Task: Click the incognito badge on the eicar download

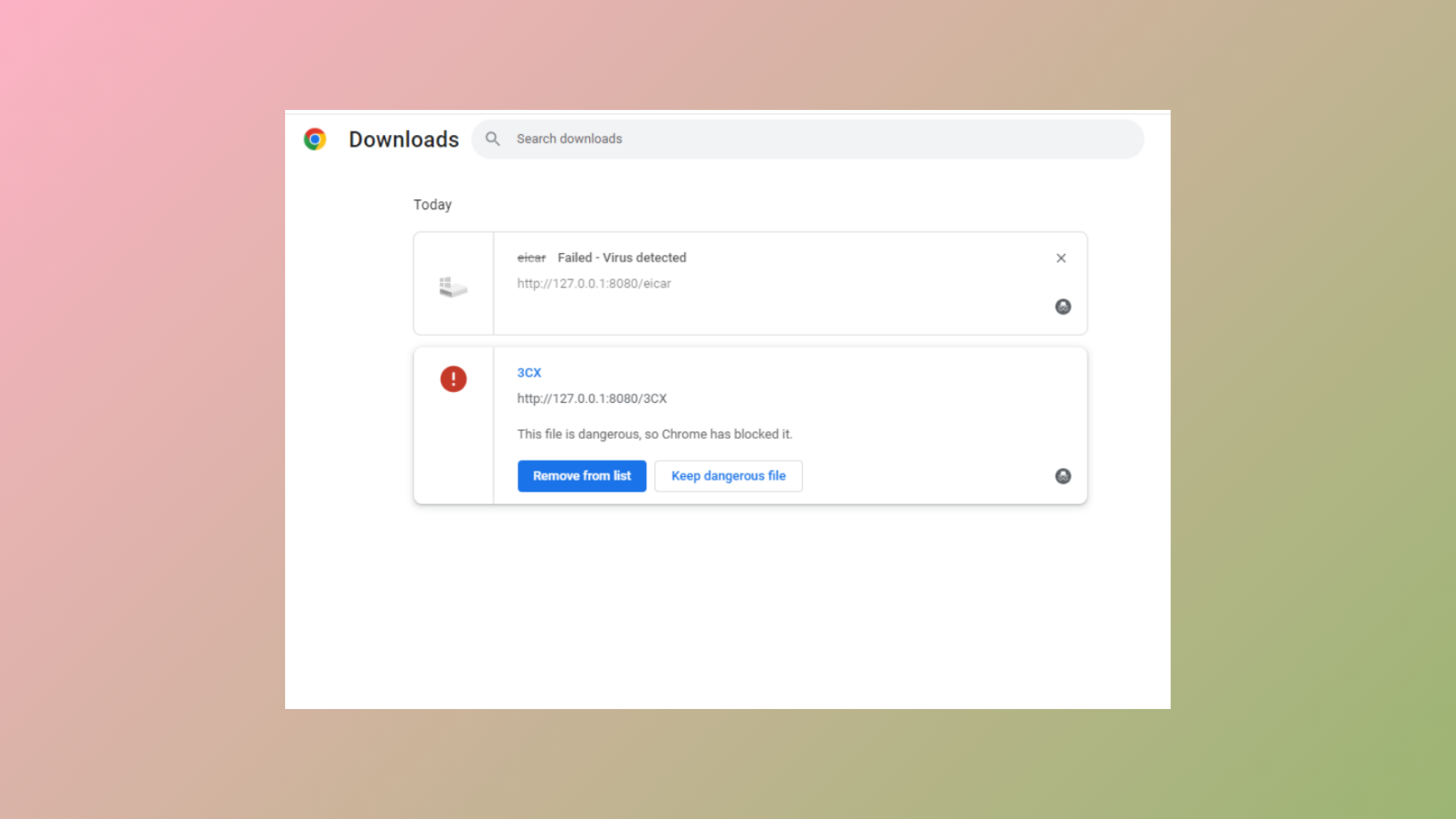Action: click(1062, 307)
